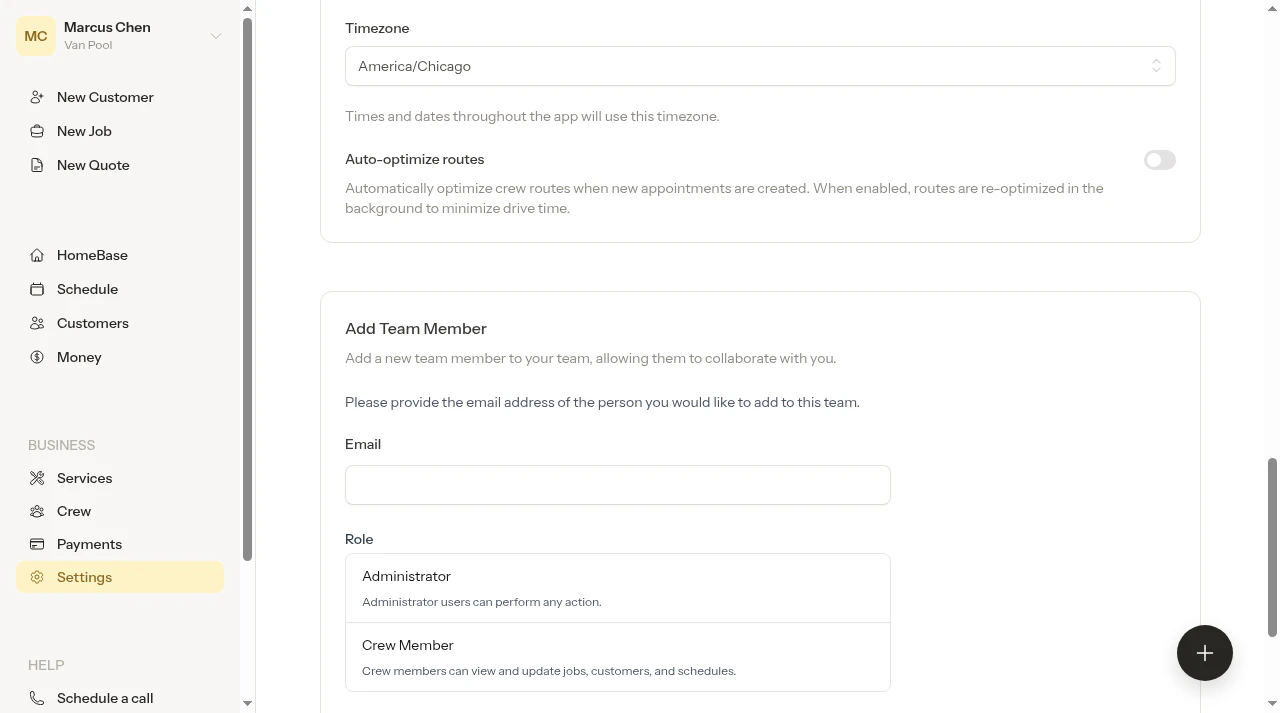The width and height of the screenshot is (1280, 713).
Task: Click the Schedule calendar icon
Action: point(37,289)
